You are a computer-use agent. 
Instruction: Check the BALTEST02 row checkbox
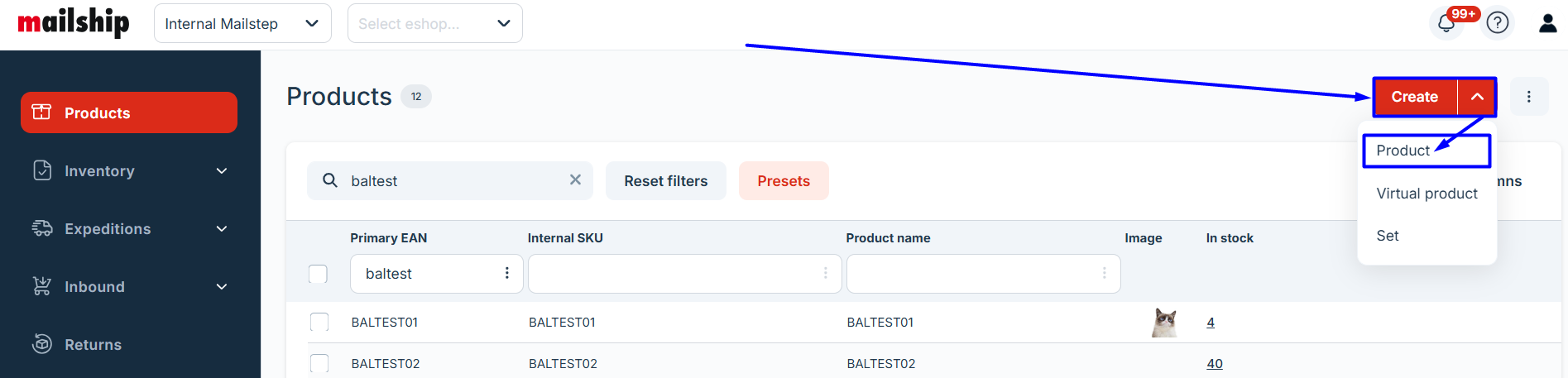click(x=319, y=363)
